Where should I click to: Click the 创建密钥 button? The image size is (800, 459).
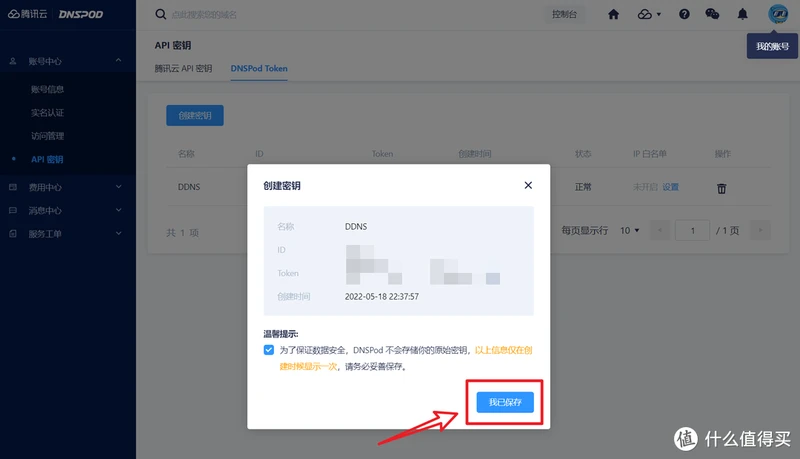tap(195, 115)
